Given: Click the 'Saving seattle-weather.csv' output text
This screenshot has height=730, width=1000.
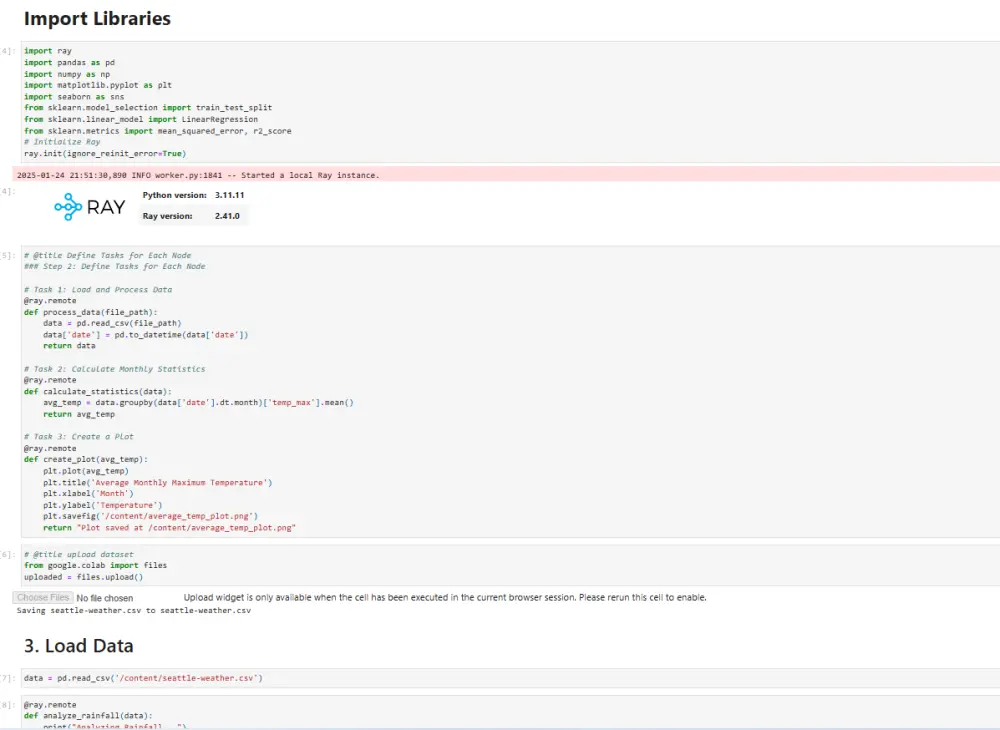Looking at the screenshot, I should [x=133, y=610].
